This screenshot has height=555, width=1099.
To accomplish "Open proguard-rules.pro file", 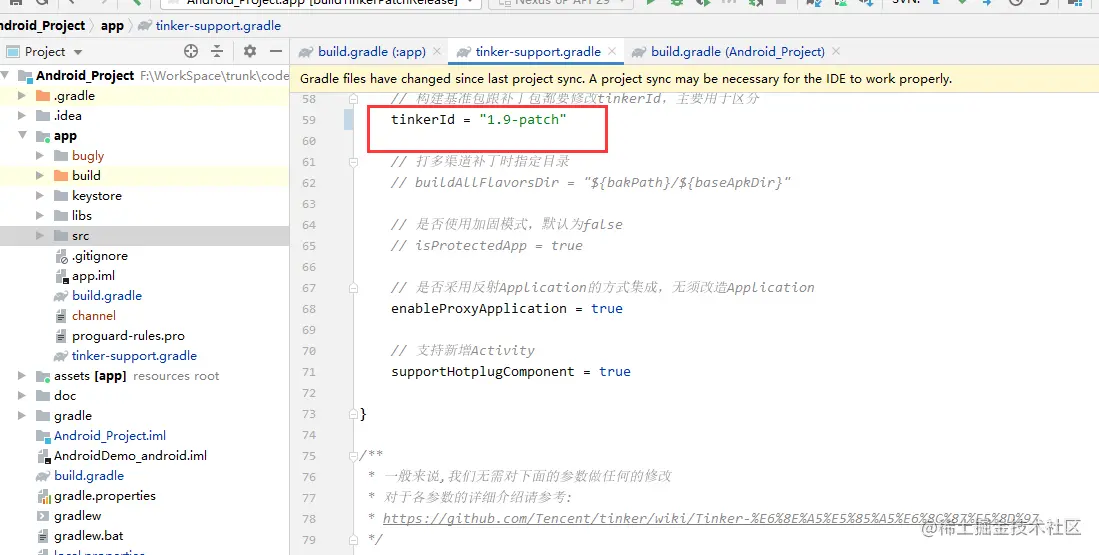I will (x=128, y=336).
